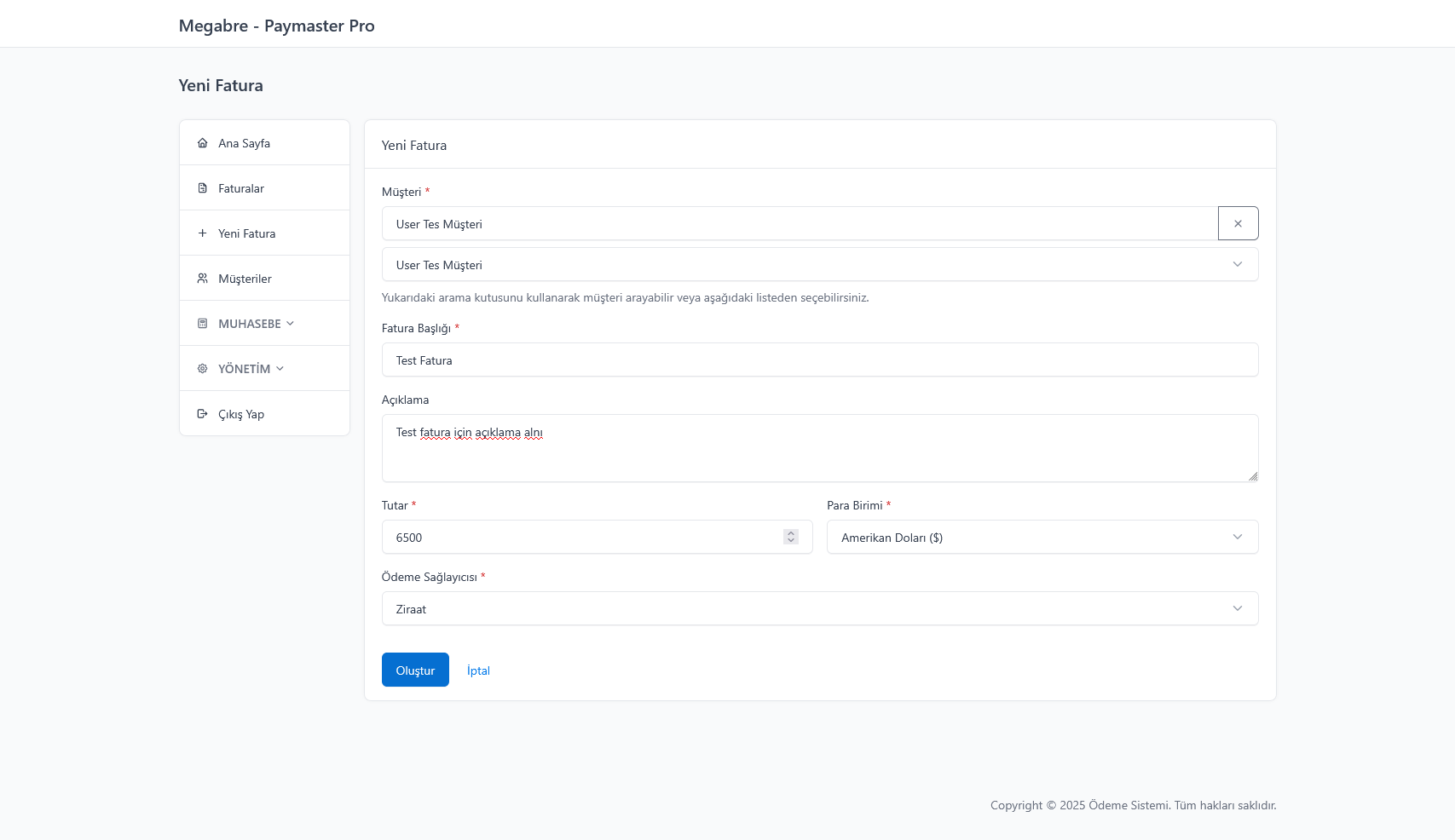Click the calculator icon beside MUHASEBE
This screenshot has height=840, width=1455.
pos(202,324)
